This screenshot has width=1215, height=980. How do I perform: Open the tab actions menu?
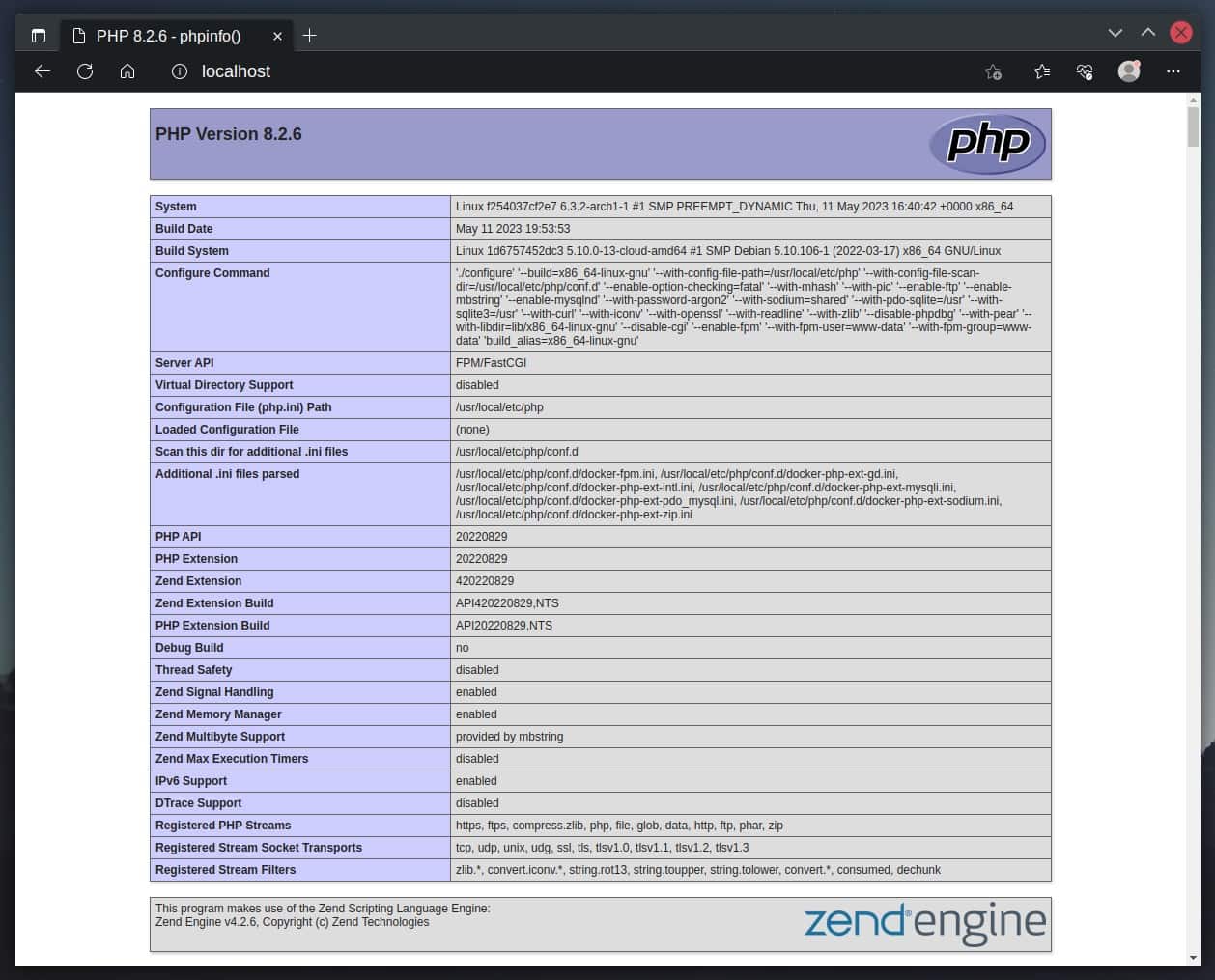[39, 36]
